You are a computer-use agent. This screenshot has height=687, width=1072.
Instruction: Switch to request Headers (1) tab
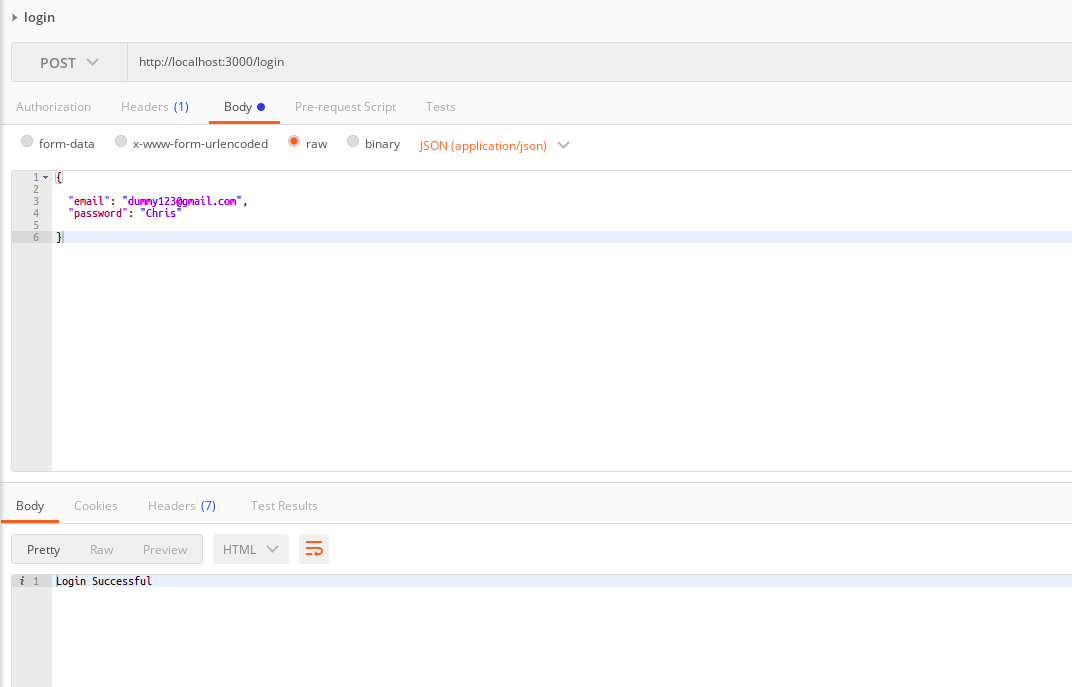pos(155,107)
